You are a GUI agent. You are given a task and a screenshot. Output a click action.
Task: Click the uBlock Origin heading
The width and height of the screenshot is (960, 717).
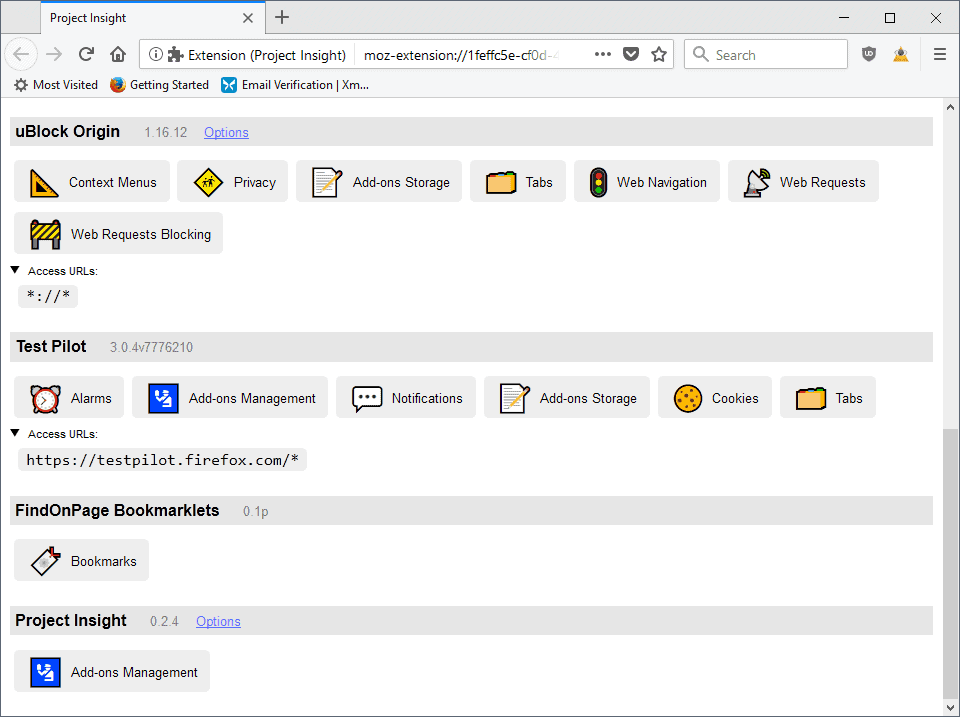tap(67, 132)
